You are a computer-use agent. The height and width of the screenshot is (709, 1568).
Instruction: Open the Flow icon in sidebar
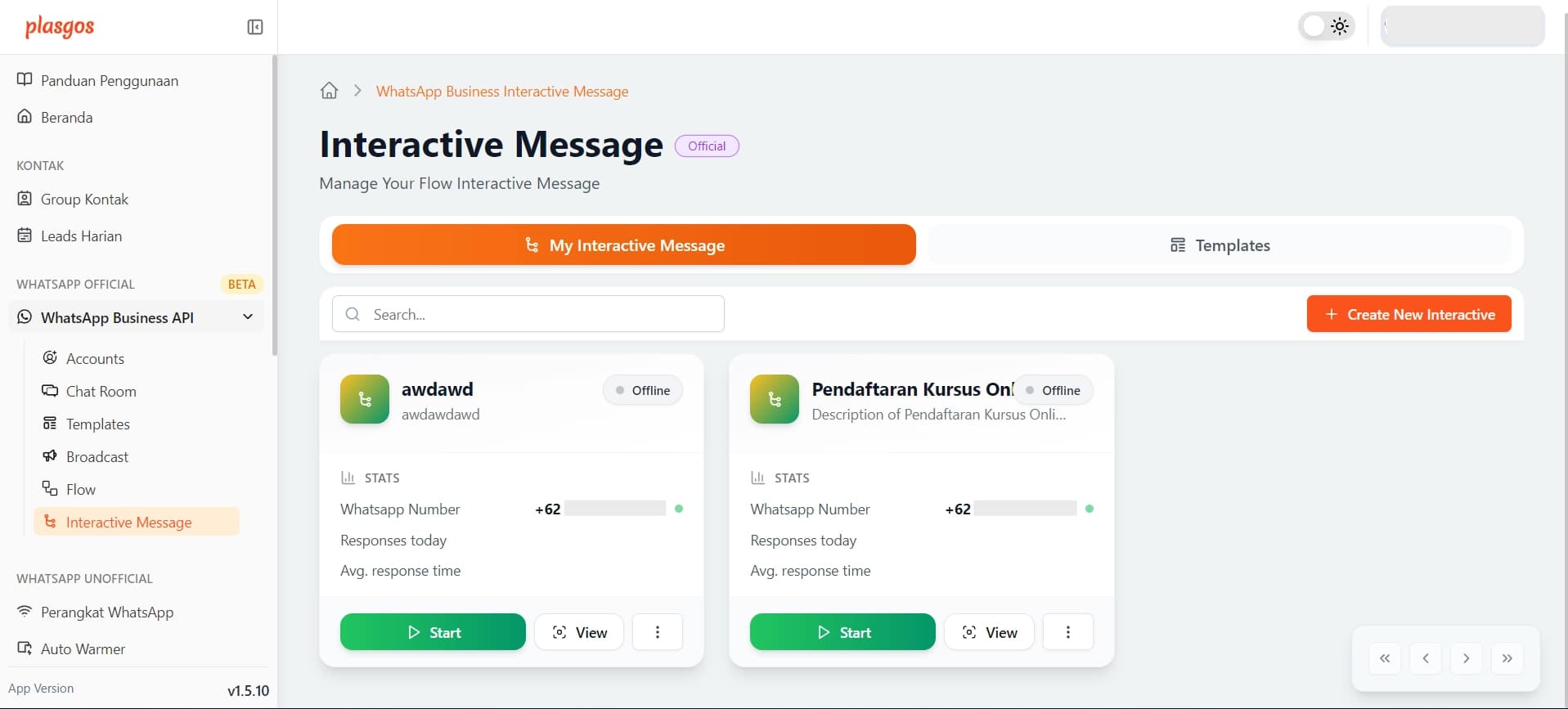tap(50, 488)
